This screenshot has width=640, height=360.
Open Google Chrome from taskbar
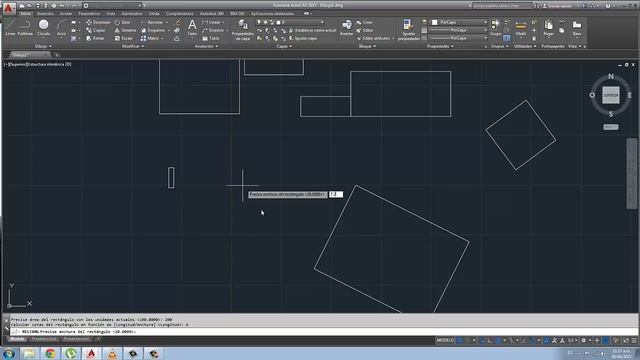(50, 353)
